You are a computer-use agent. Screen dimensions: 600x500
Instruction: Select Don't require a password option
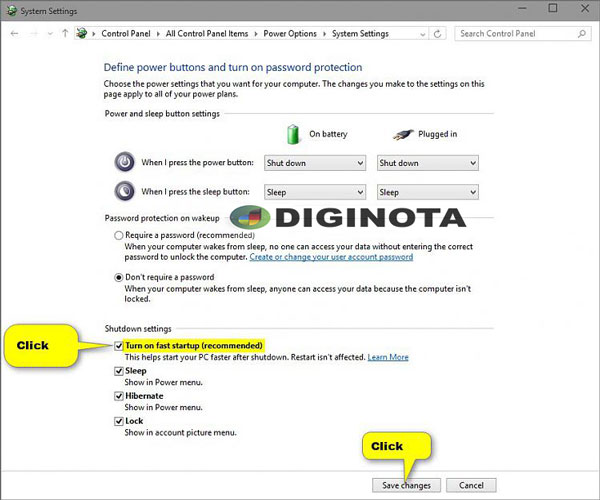point(119,277)
